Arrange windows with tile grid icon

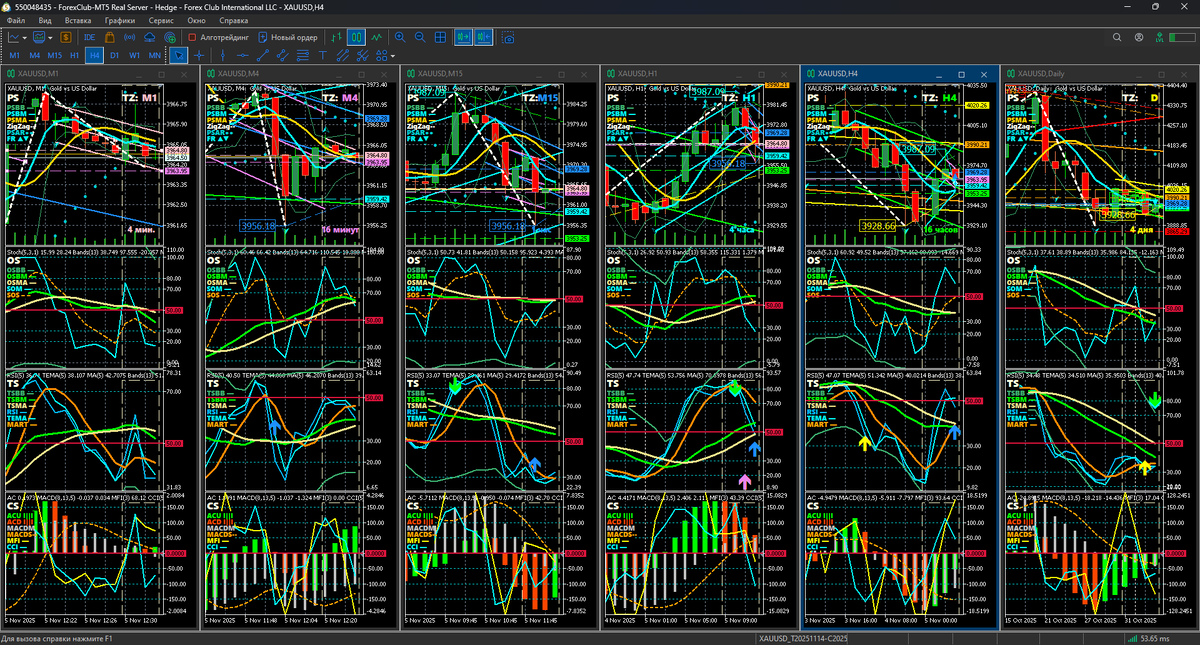(440, 37)
